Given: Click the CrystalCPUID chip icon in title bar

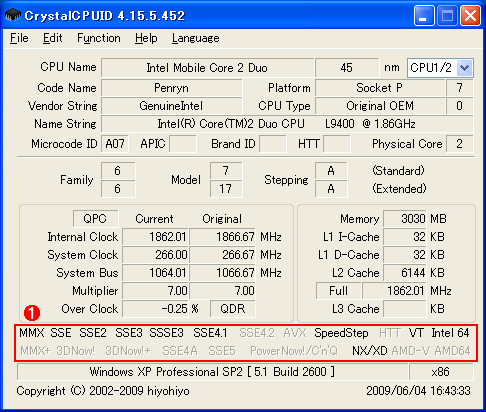Looking at the screenshot, I should (x=13, y=15).
